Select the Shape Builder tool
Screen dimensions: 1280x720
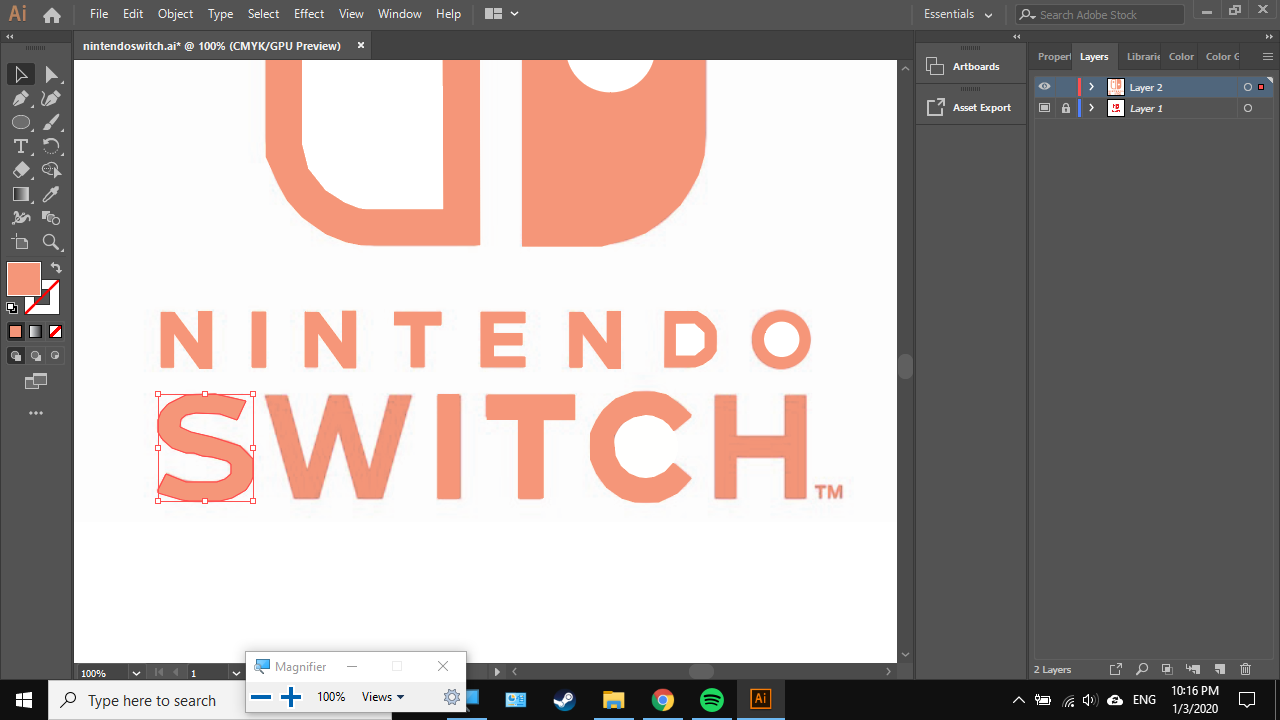[x=52, y=171]
